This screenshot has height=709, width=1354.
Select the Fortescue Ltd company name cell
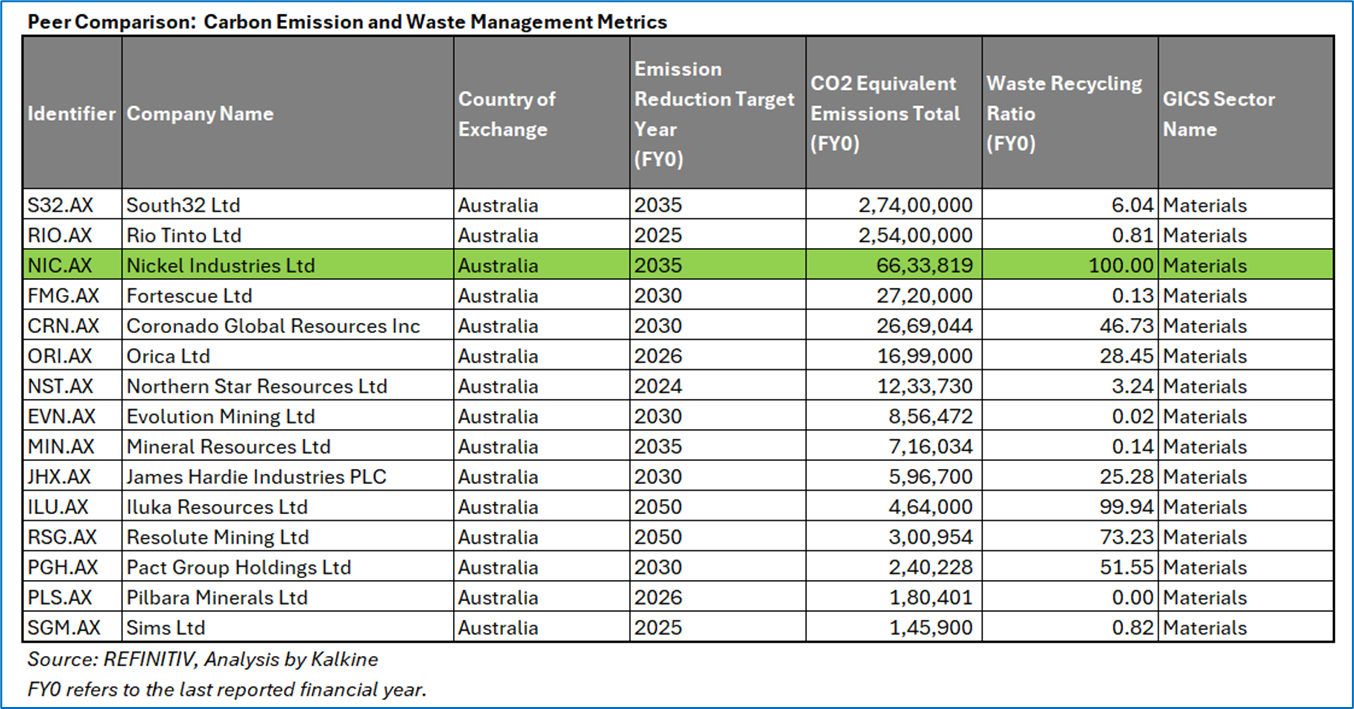(x=189, y=296)
